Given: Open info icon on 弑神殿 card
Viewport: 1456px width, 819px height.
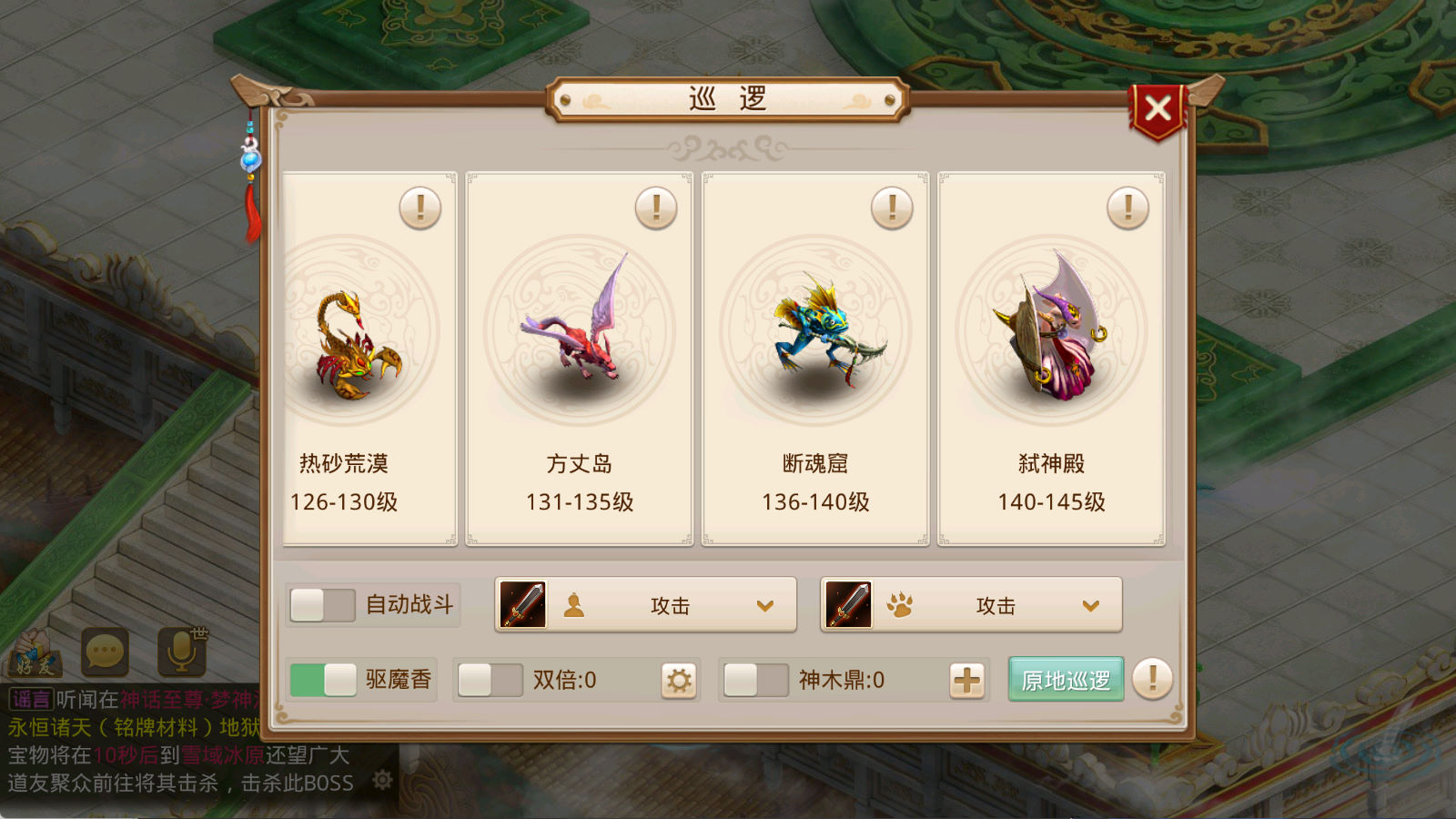Looking at the screenshot, I should click(1127, 208).
